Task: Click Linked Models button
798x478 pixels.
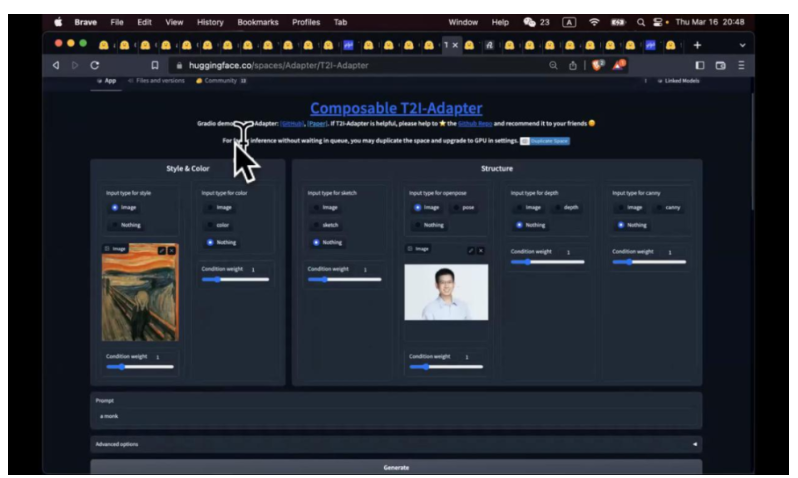Action: (678, 80)
